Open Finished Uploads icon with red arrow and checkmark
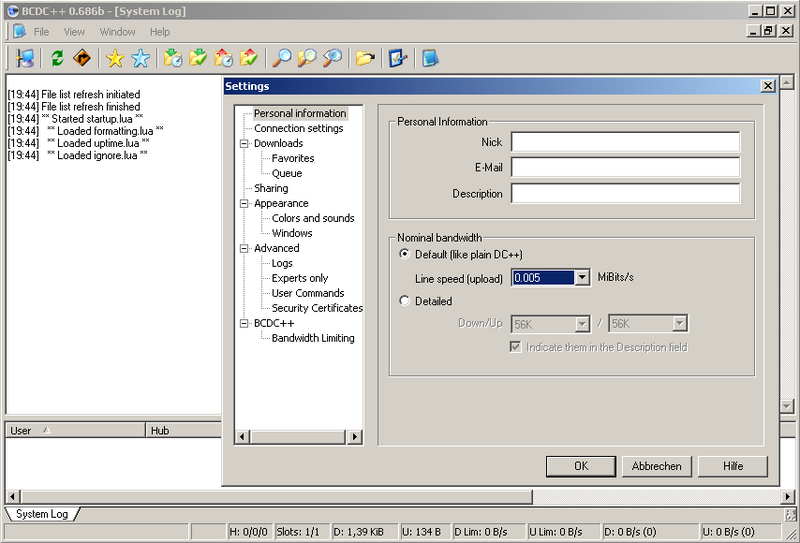Screen dimensions: 800x543 pyautogui.click(x=248, y=58)
